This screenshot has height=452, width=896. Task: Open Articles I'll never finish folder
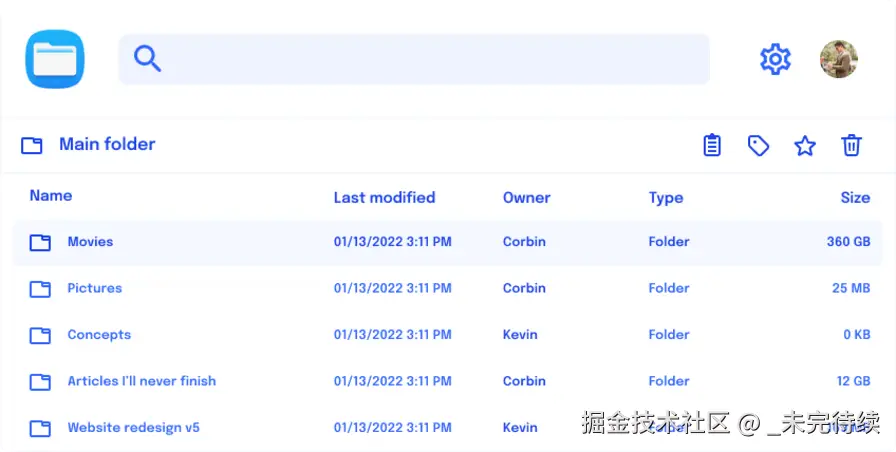pyautogui.click(x=141, y=381)
